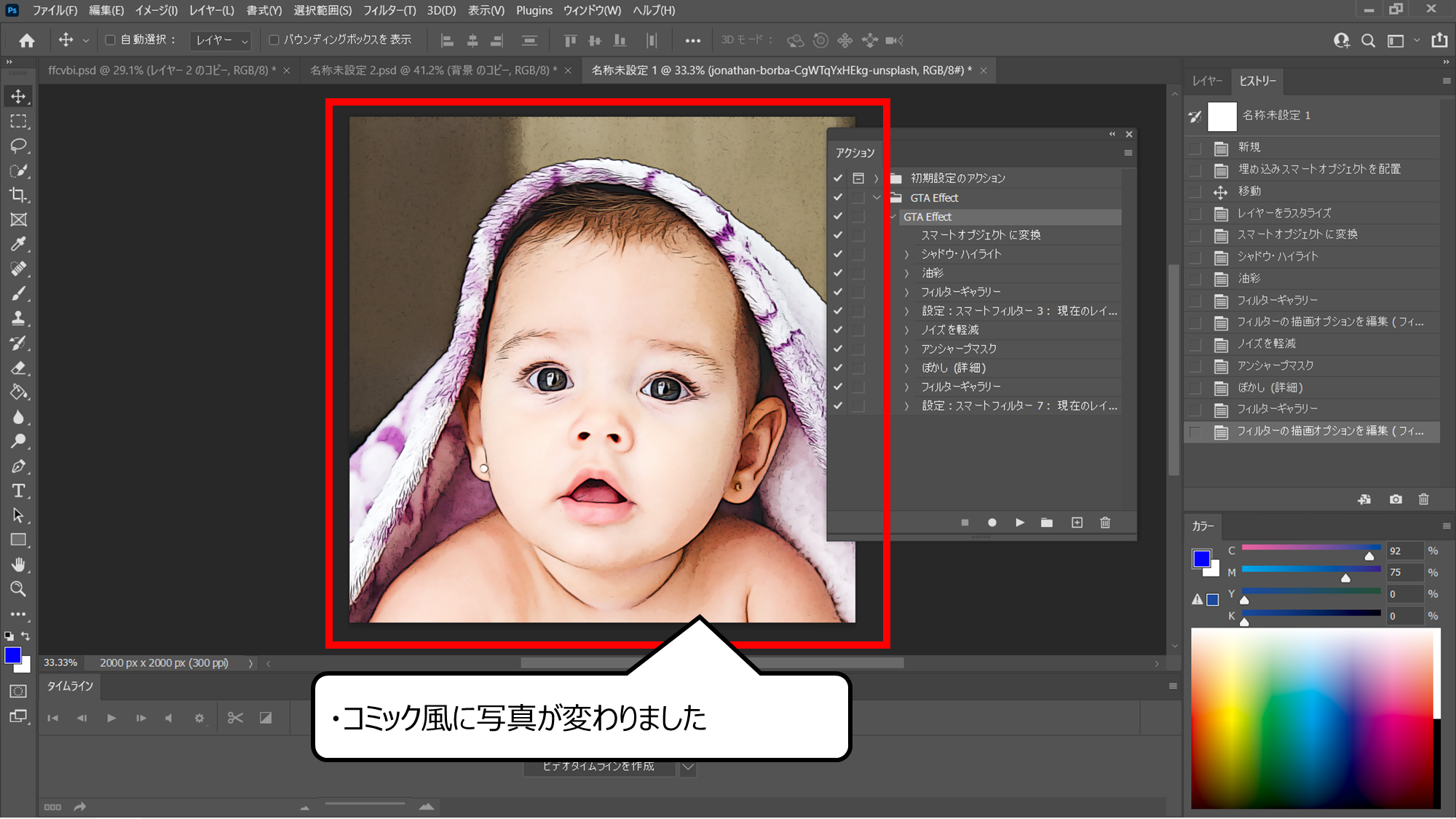Select the Rectangular Marquee tool
The height and width of the screenshot is (819, 1456).
18,121
